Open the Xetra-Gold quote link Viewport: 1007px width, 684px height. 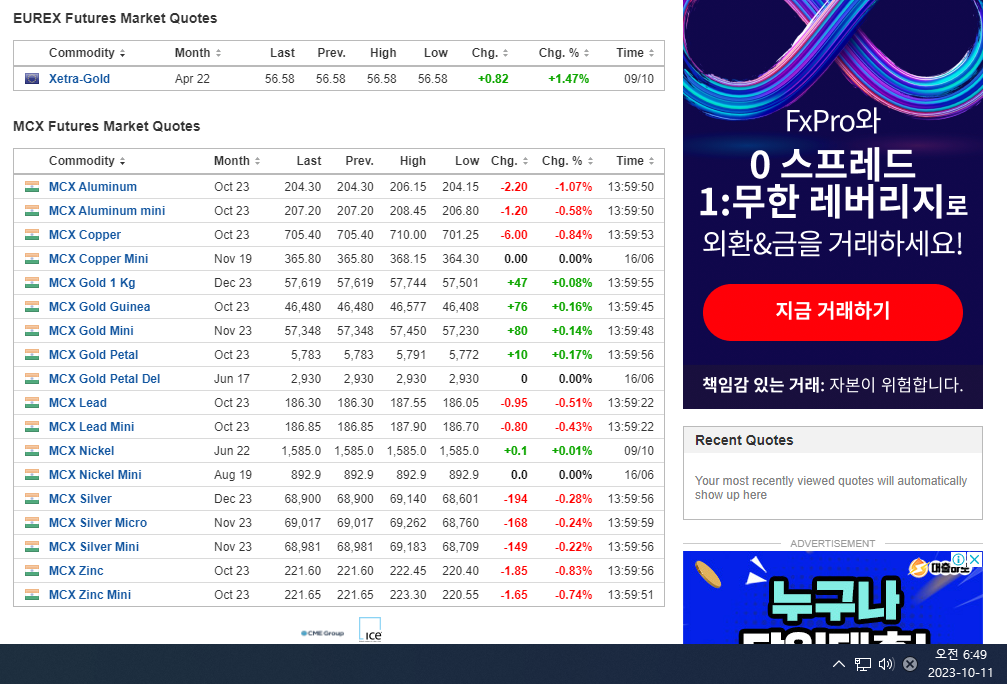pyautogui.click(x=79, y=78)
